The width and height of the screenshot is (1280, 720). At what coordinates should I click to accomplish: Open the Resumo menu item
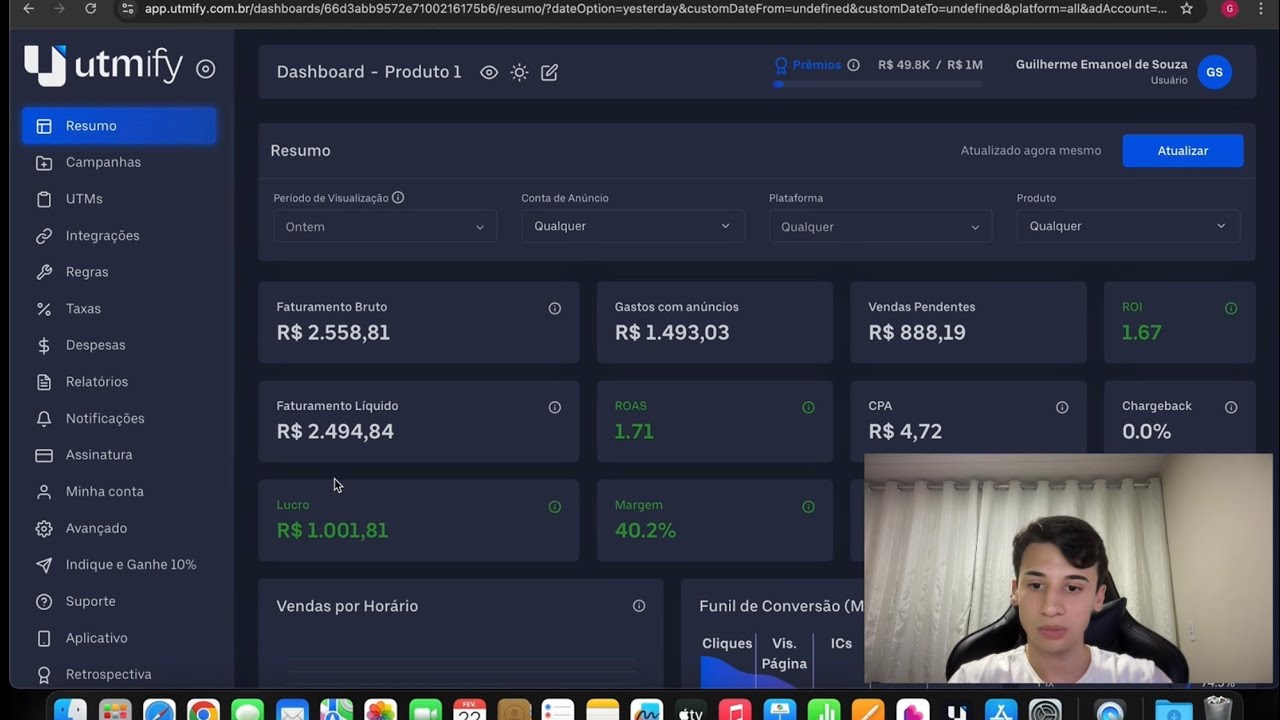119,126
